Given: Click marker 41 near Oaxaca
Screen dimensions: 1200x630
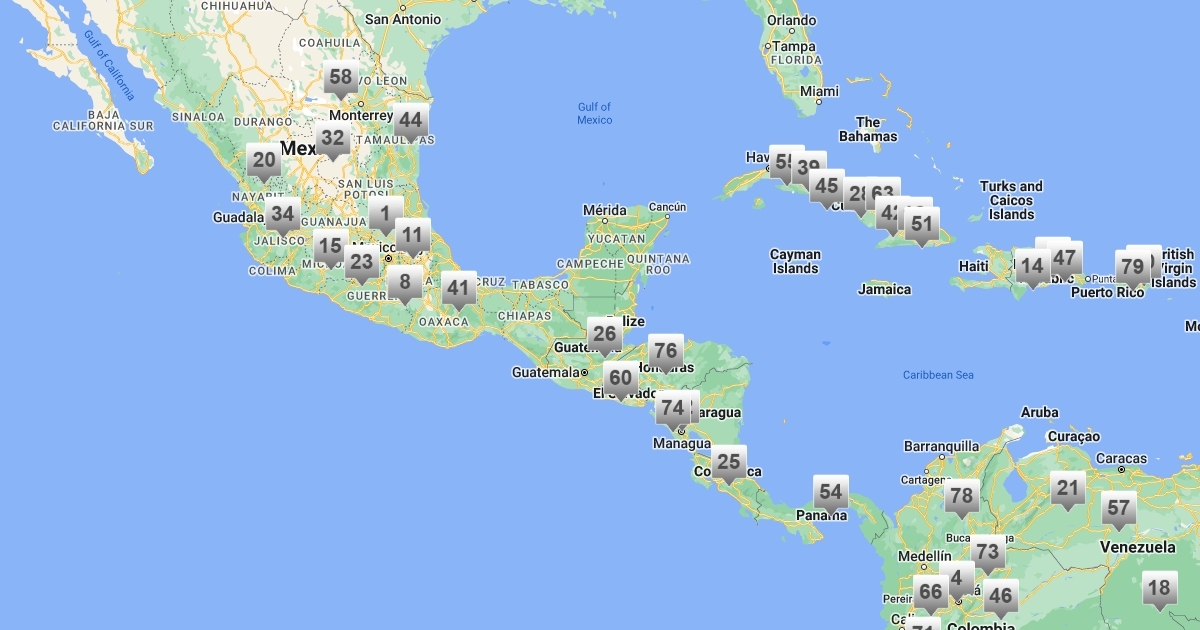Looking at the screenshot, I should [x=458, y=290].
